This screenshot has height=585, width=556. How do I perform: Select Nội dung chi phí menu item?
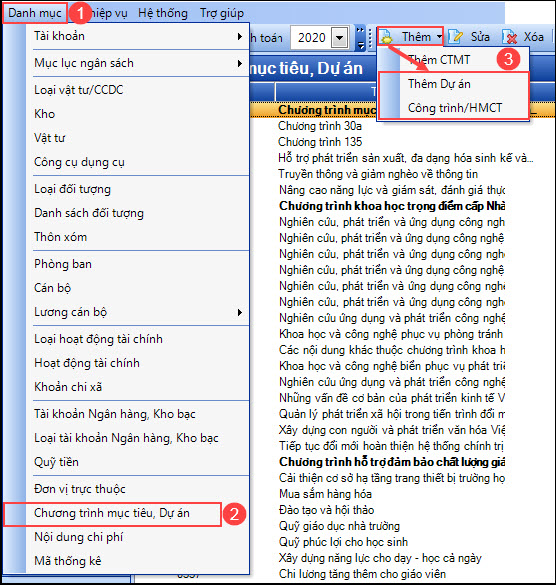point(78,537)
